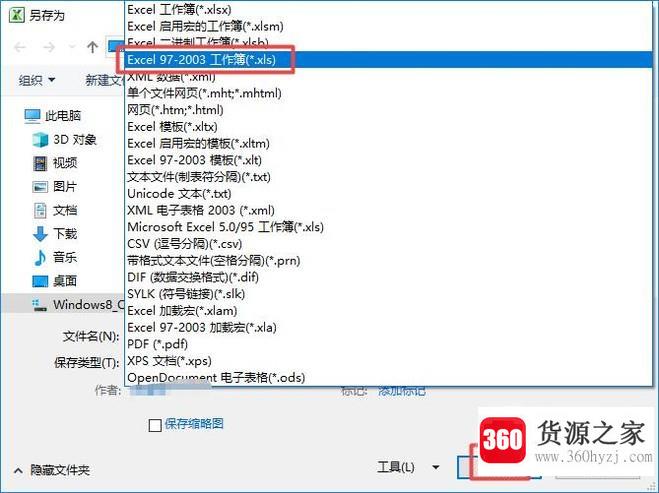Select 网页(*.htm;*.html) file type
The image size is (659, 493).
pyautogui.click(x=388, y=110)
